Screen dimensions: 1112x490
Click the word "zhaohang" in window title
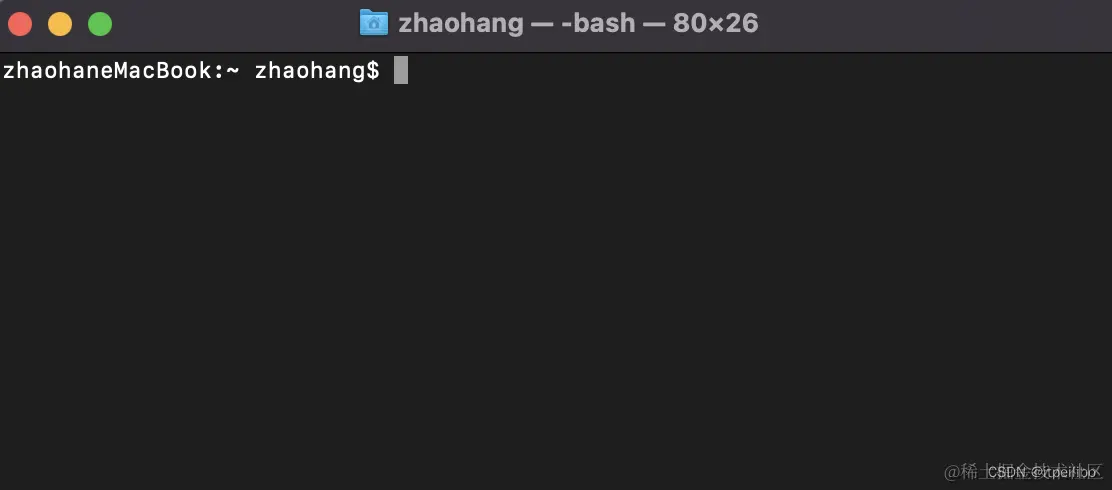(460, 24)
